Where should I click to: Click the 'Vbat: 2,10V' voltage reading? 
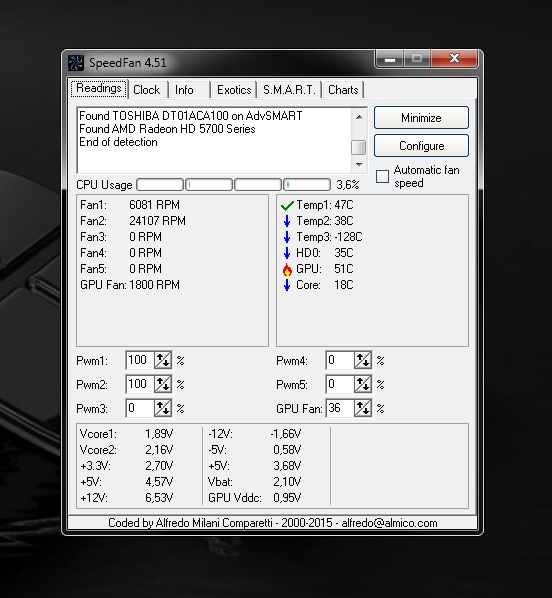[x=254, y=482]
